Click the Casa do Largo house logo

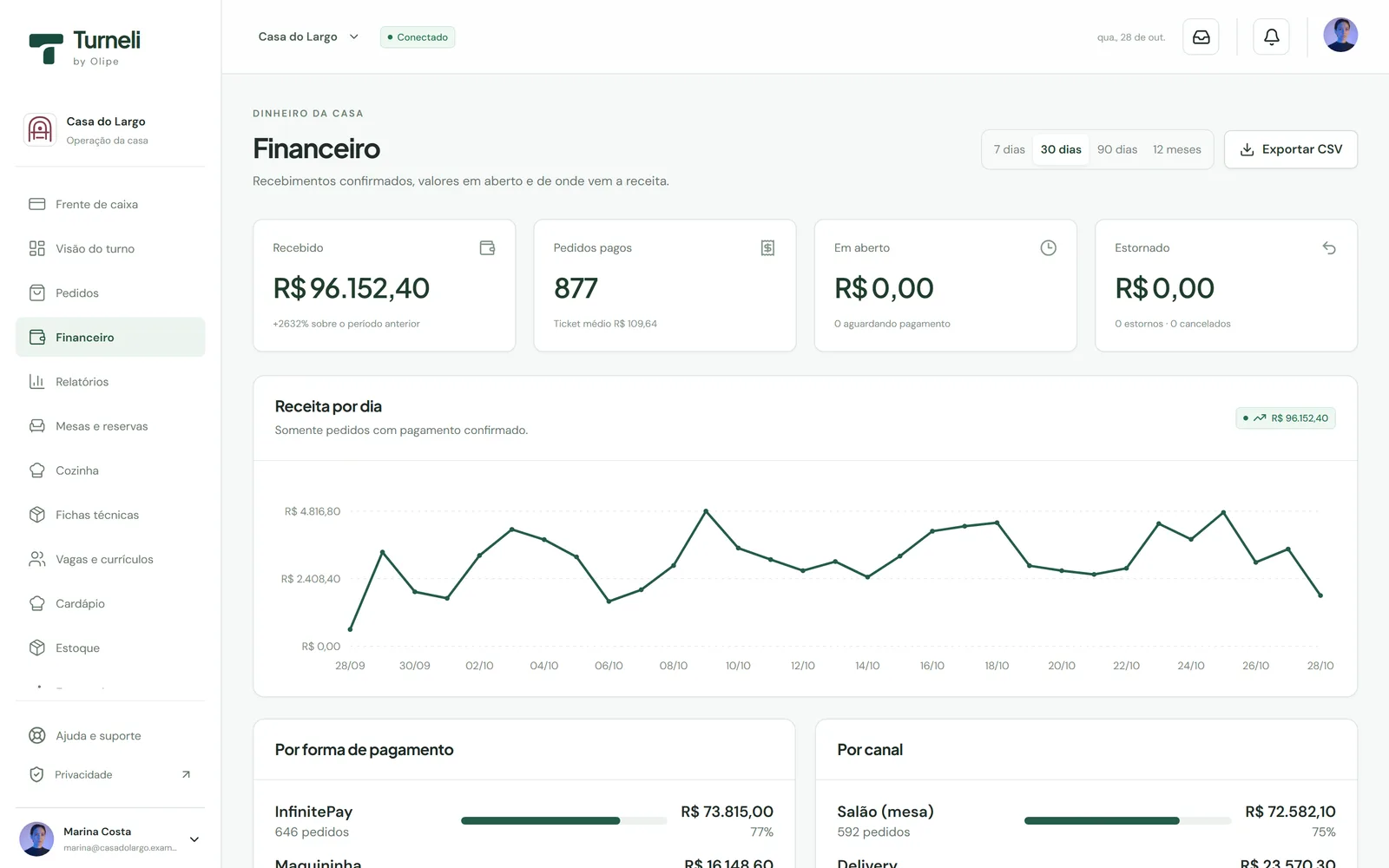click(x=40, y=129)
